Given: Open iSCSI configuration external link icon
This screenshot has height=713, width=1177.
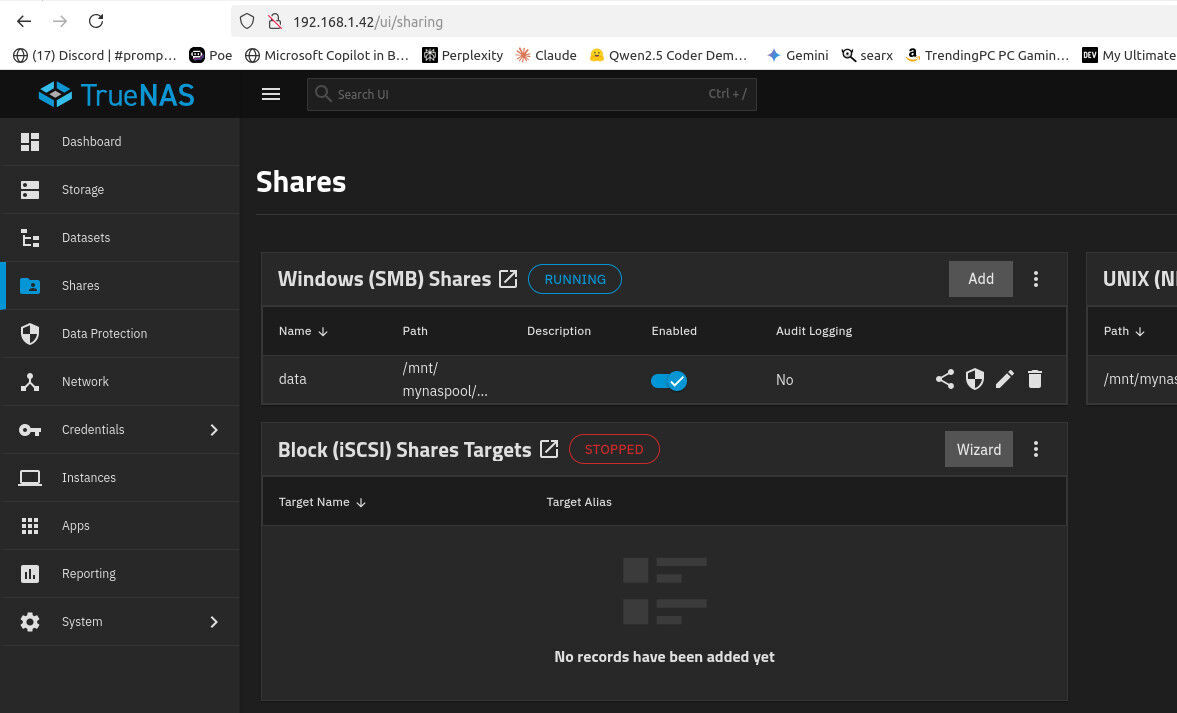Looking at the screenshot, I should 549,449.
